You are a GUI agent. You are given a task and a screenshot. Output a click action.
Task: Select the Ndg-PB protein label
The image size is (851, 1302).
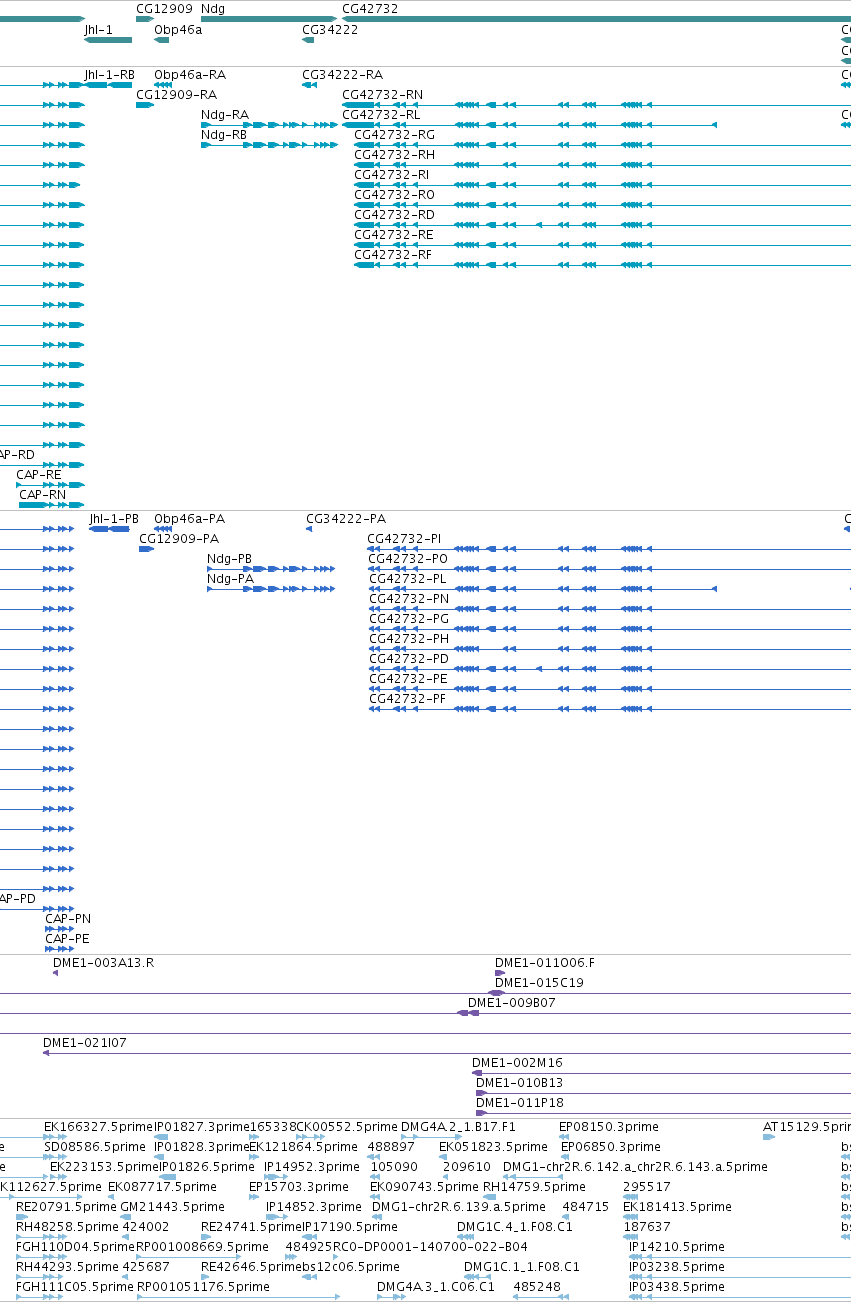point(229,559)
